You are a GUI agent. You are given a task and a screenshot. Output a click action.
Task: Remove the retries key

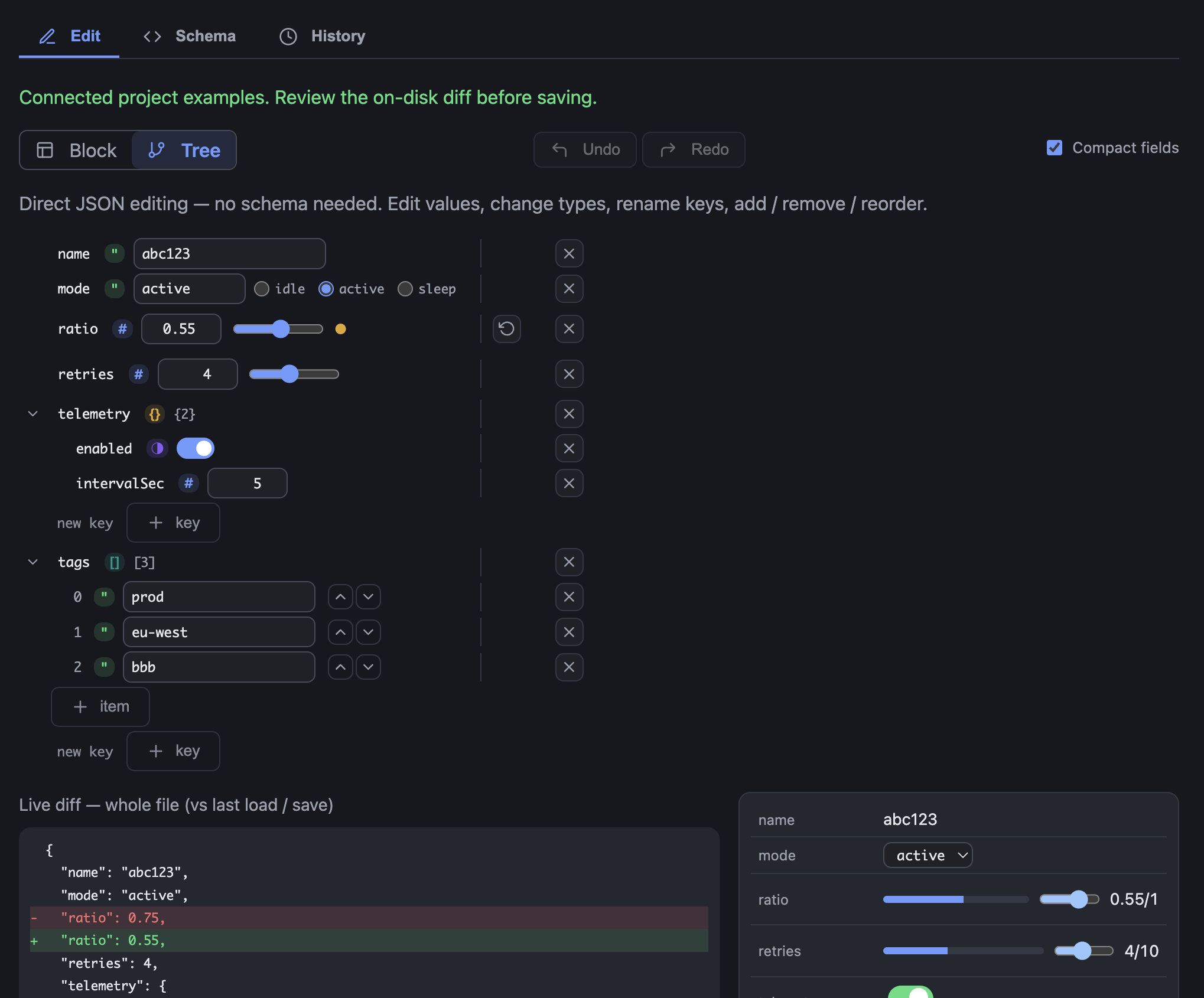click(569, 374)
